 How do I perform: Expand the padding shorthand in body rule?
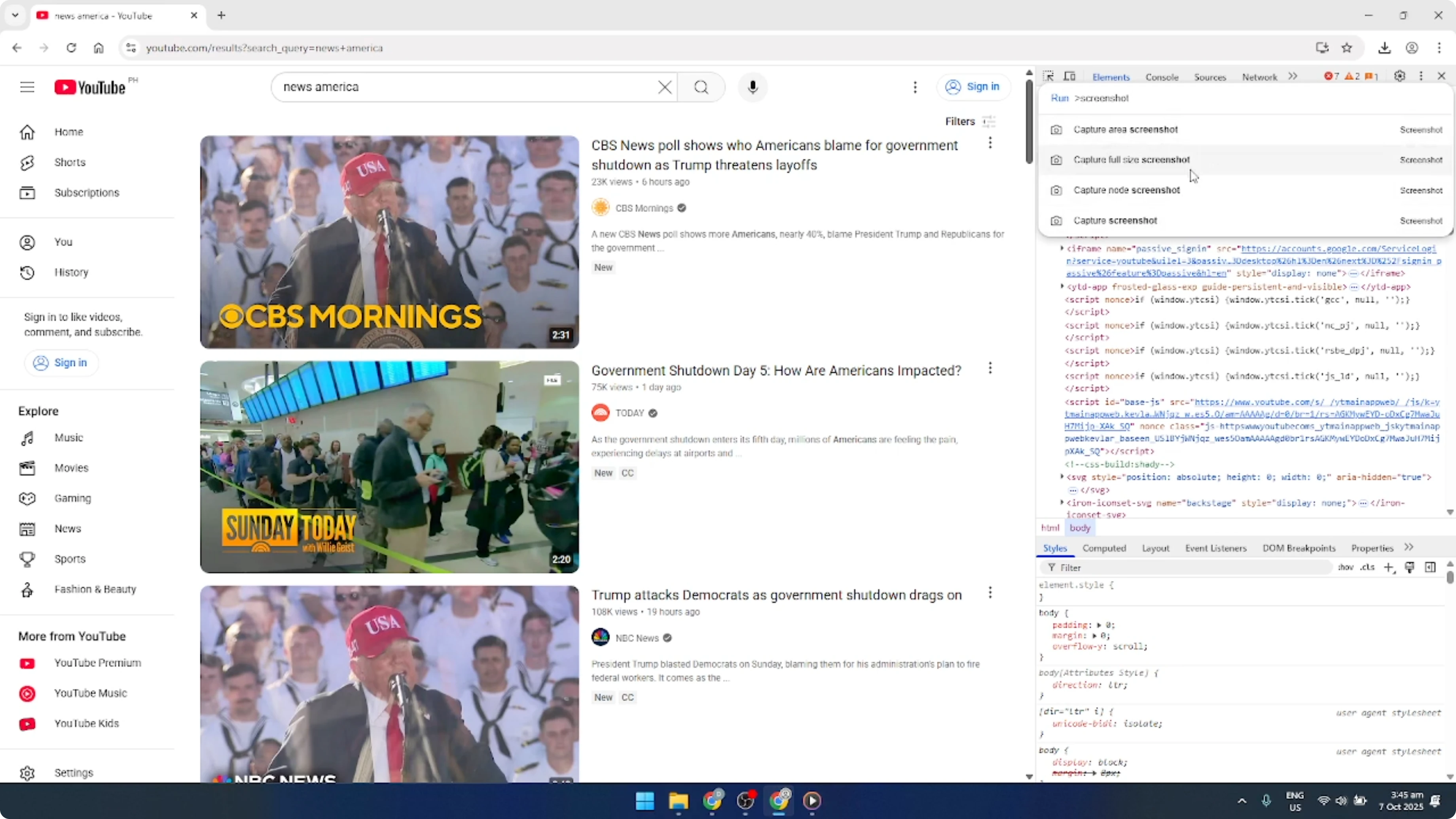click(x=1099, y=625)
